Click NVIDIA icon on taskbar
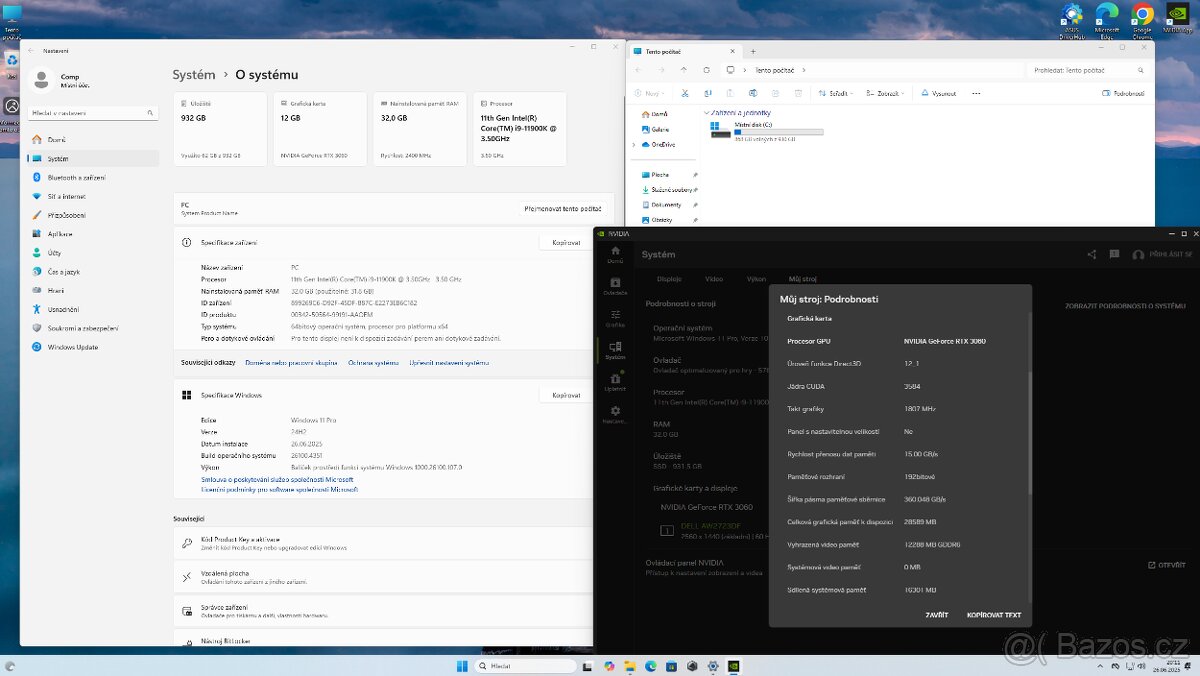This screenshot has width=1200, height=676. coord(736,665)
